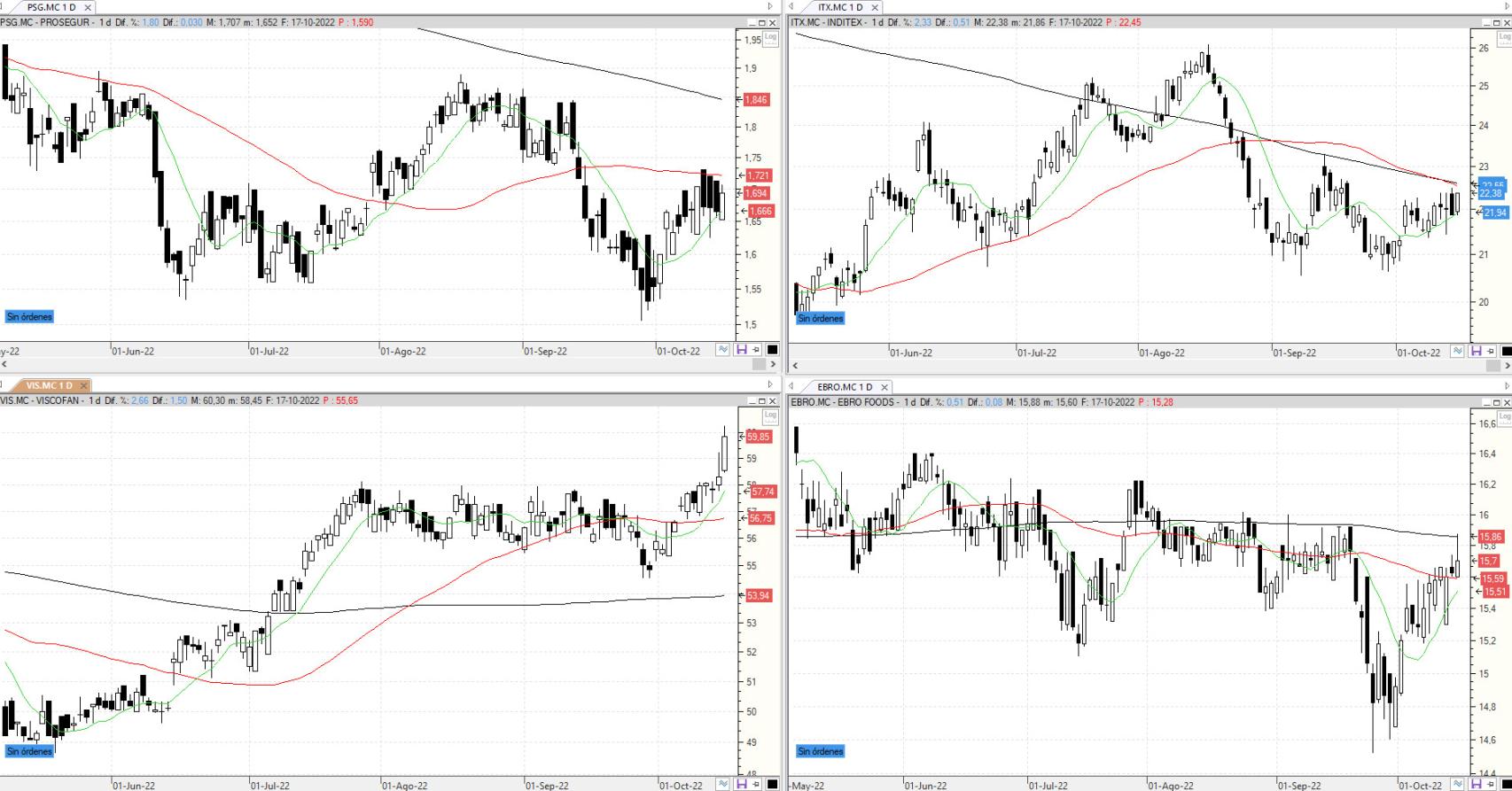
Task: Click the pin icon below the Prosegur chart
Action: coord(756,350)
